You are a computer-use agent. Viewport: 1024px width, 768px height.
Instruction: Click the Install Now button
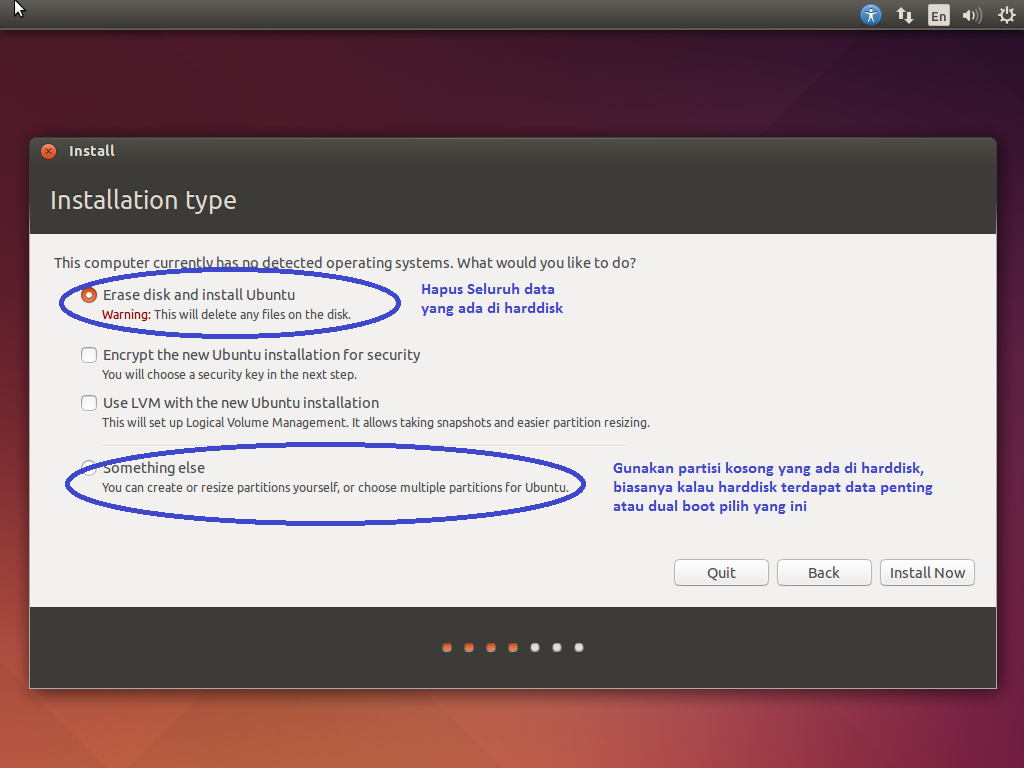point(927,572)
